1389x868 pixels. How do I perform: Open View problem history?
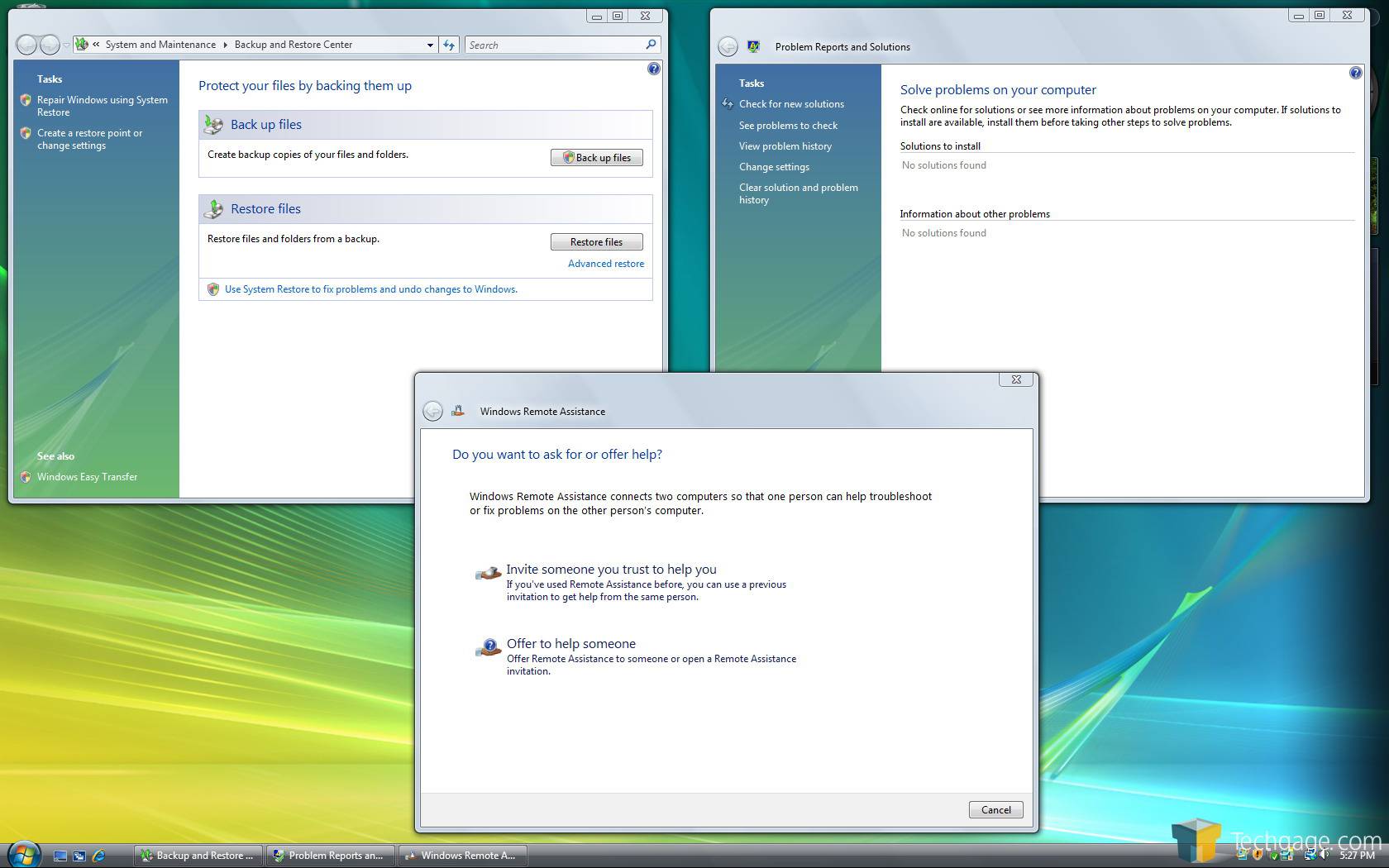pos(785,146)
